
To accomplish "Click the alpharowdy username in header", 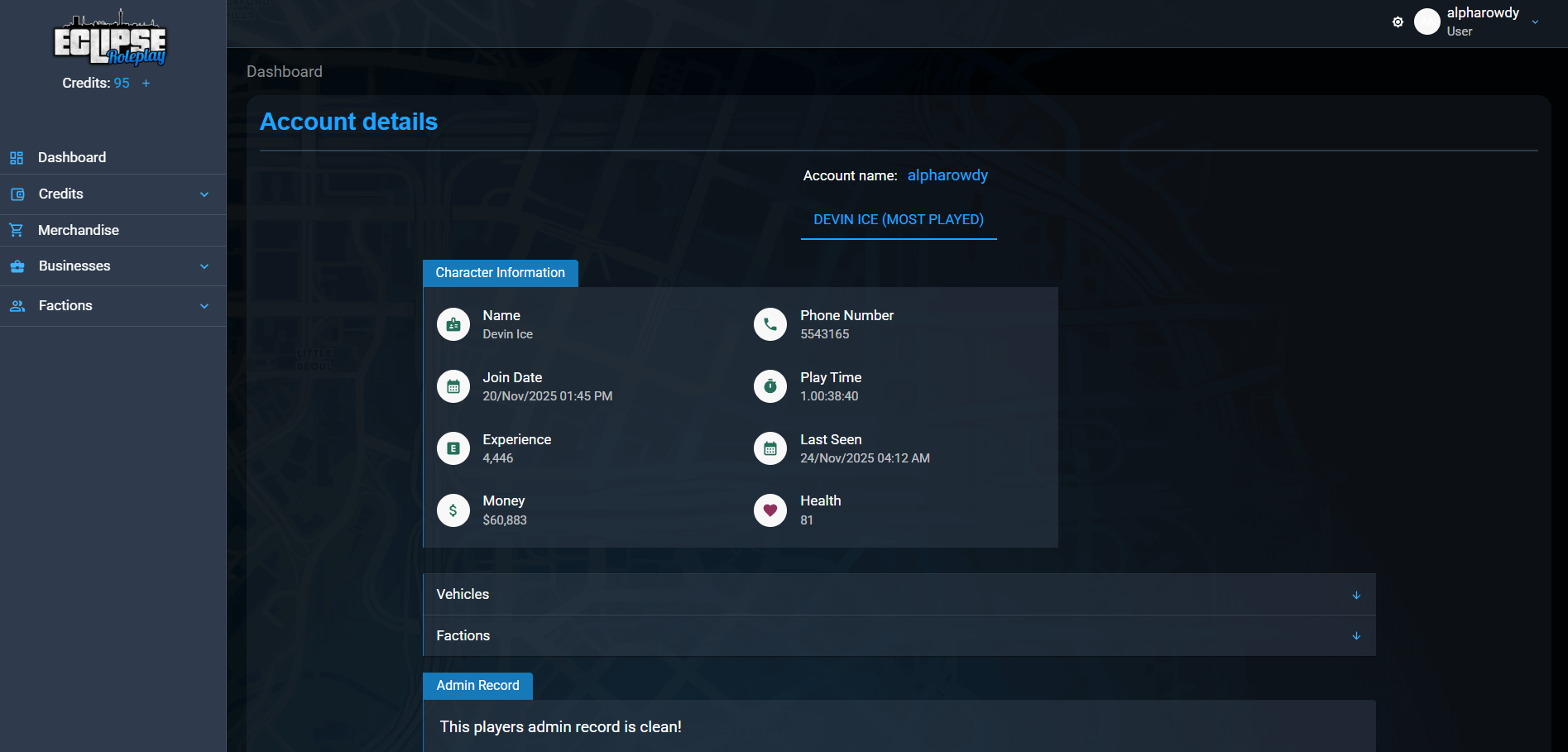I will click(1483, 13).
